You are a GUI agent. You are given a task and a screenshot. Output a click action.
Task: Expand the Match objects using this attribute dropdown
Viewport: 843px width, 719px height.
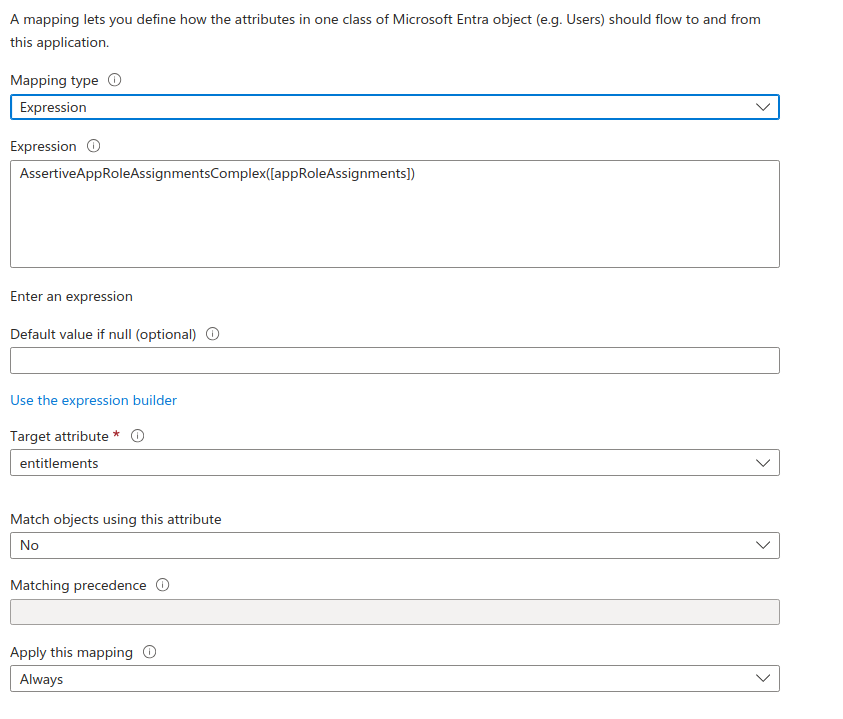[394, 545]
